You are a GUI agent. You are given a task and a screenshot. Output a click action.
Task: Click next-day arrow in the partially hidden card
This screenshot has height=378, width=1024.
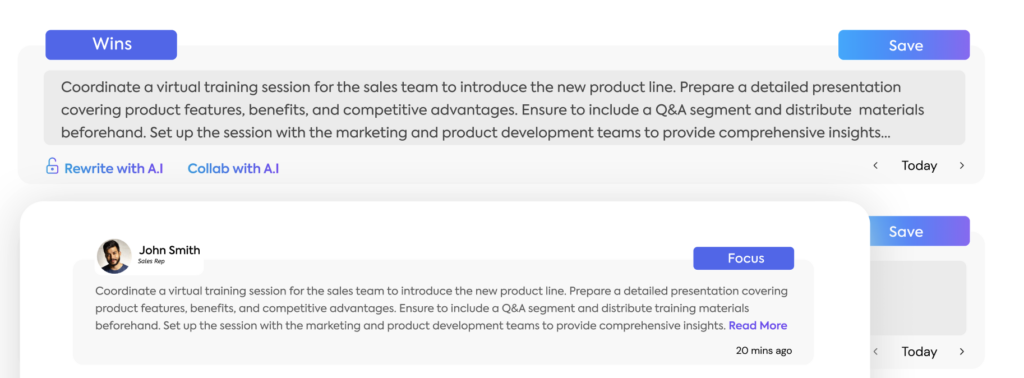click(961, 352)
